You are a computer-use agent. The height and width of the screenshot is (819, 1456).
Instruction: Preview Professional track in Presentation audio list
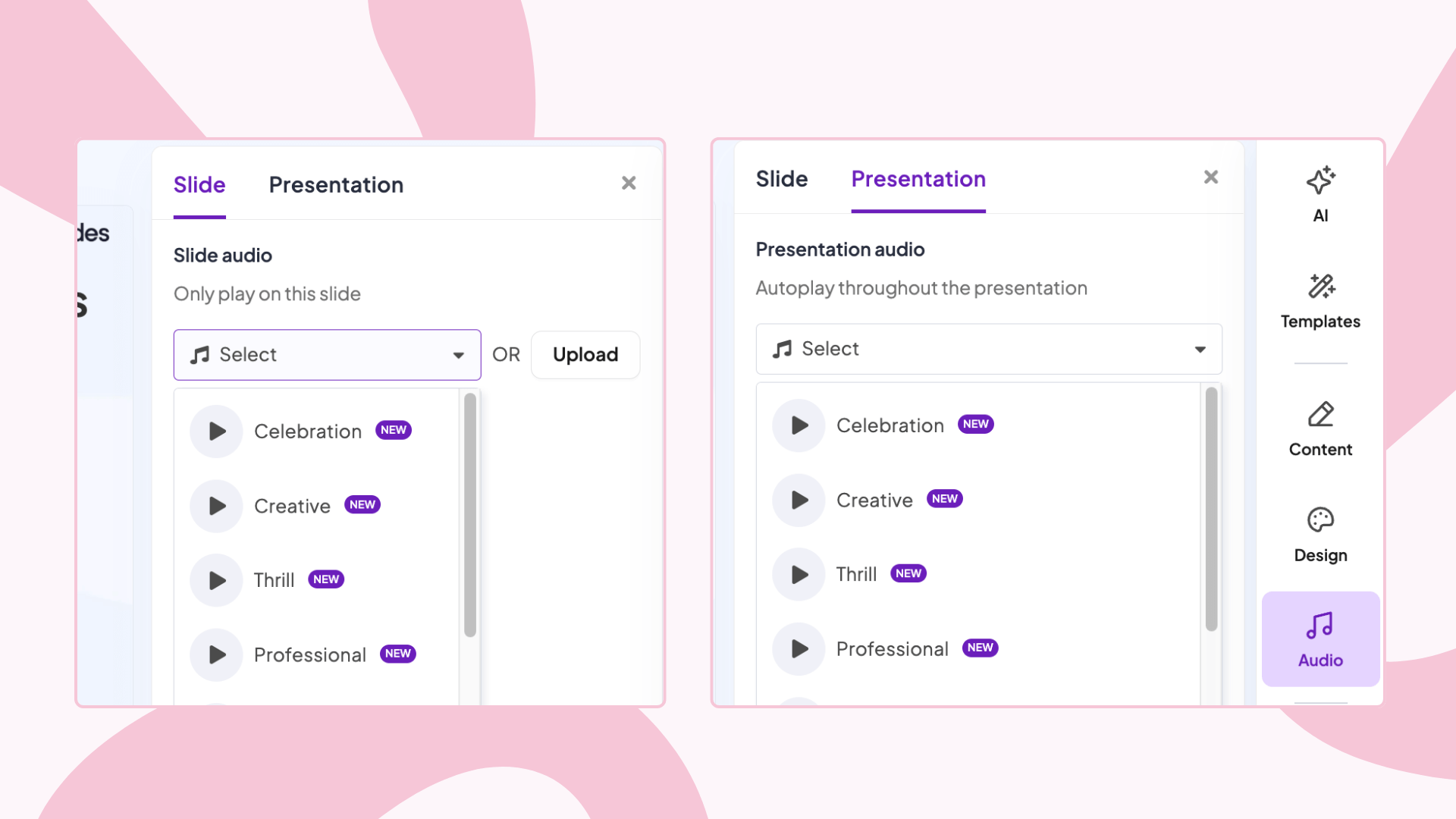(x=799, y=649)
